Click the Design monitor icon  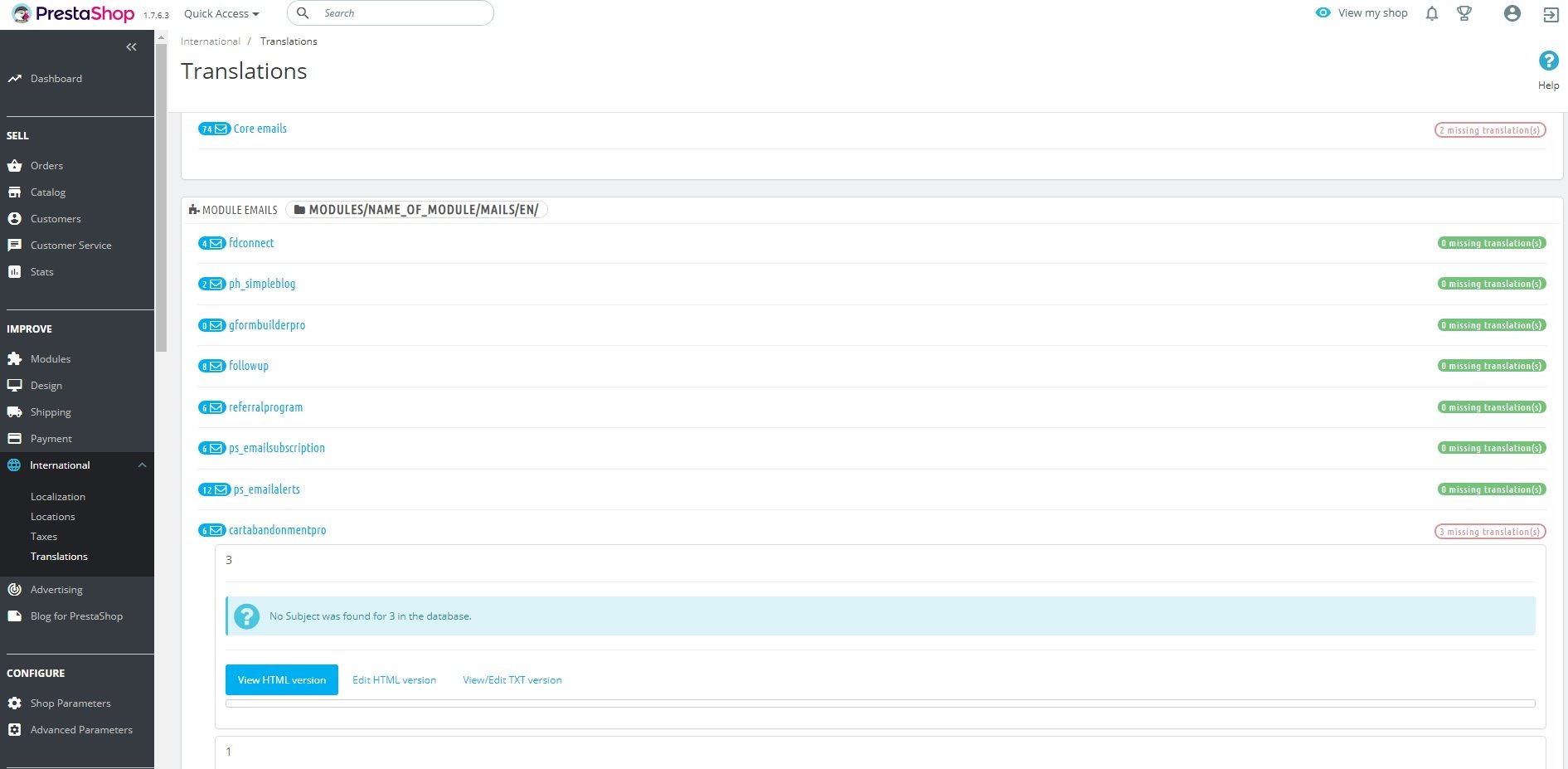[14, 386]
